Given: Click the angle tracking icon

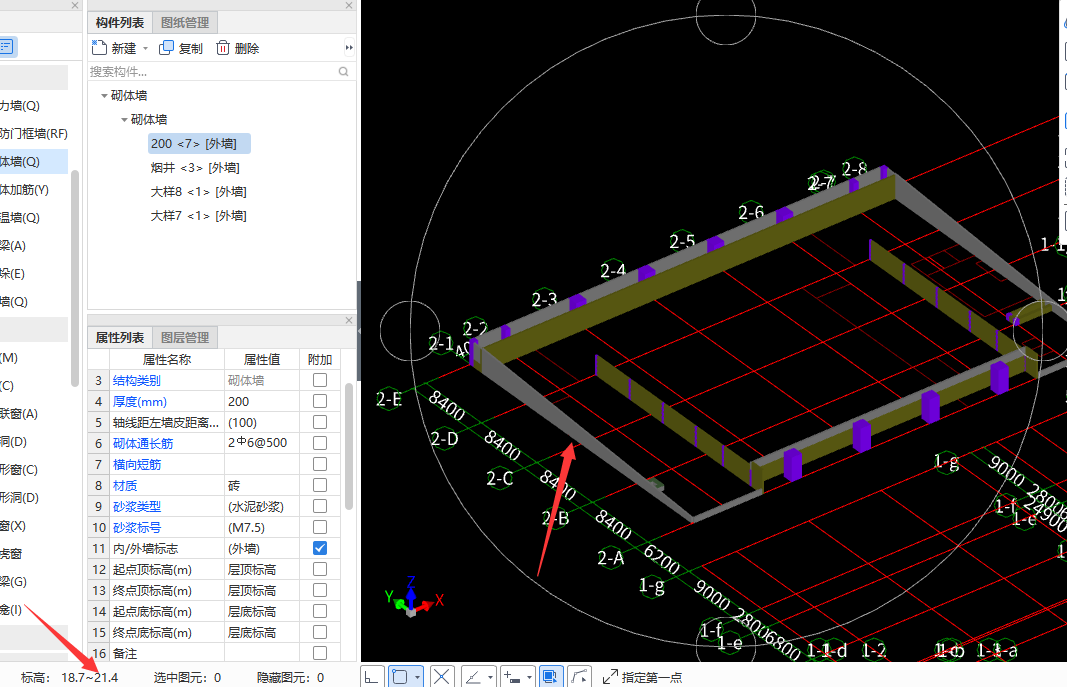Looking at the screenshot, I should [x=473, y=677].
